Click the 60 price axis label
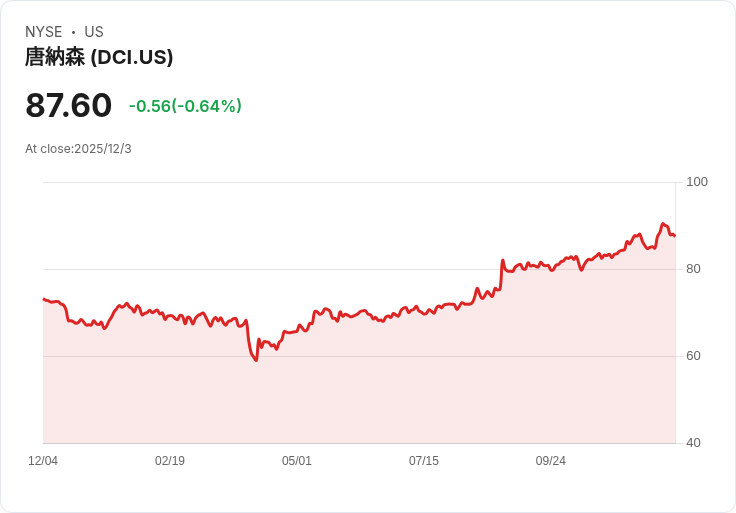Screen dimensions: 736x513 (x=693, y=356)
